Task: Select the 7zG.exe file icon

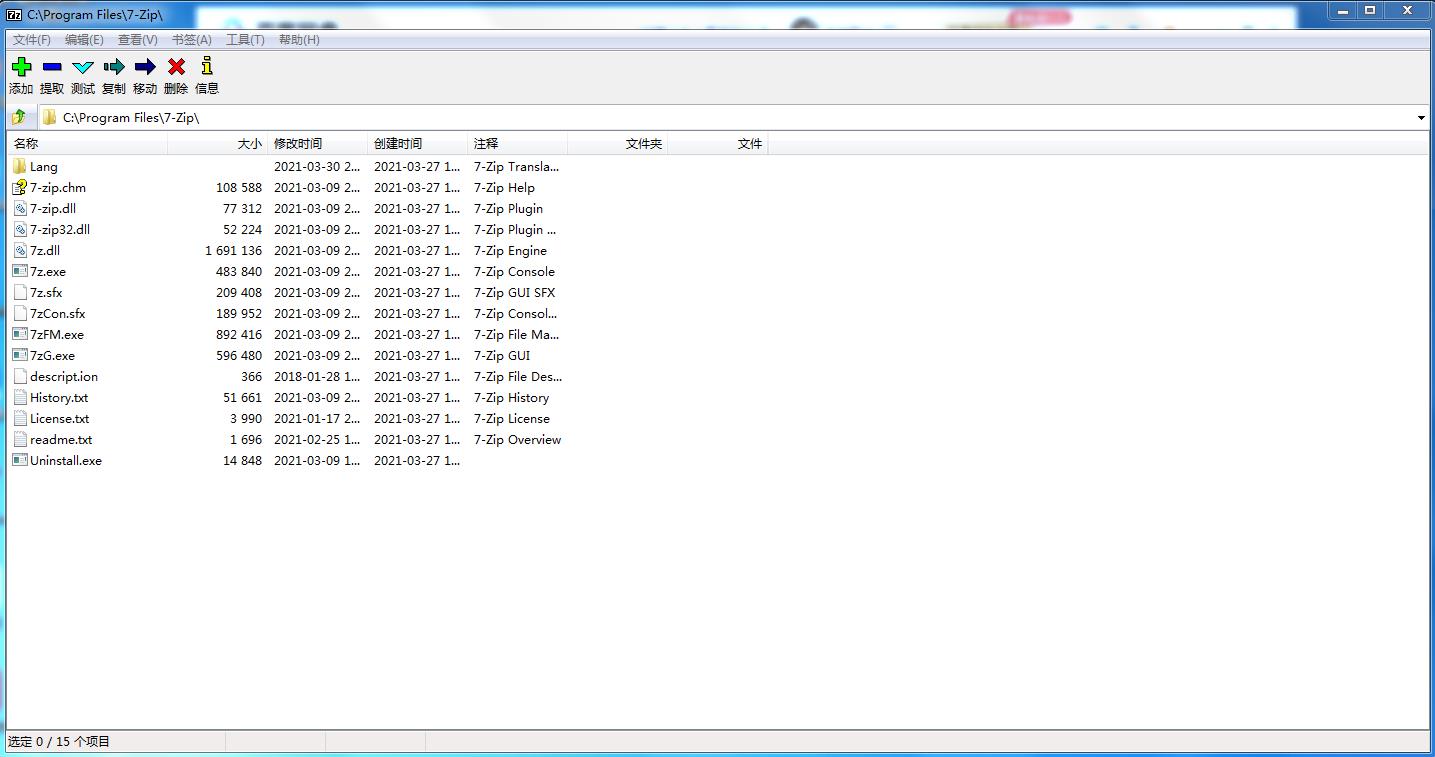Action: 20,356
